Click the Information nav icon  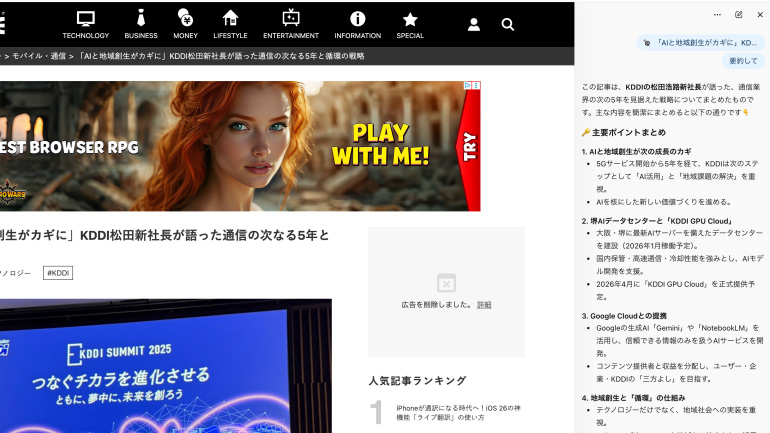(357, 24)
